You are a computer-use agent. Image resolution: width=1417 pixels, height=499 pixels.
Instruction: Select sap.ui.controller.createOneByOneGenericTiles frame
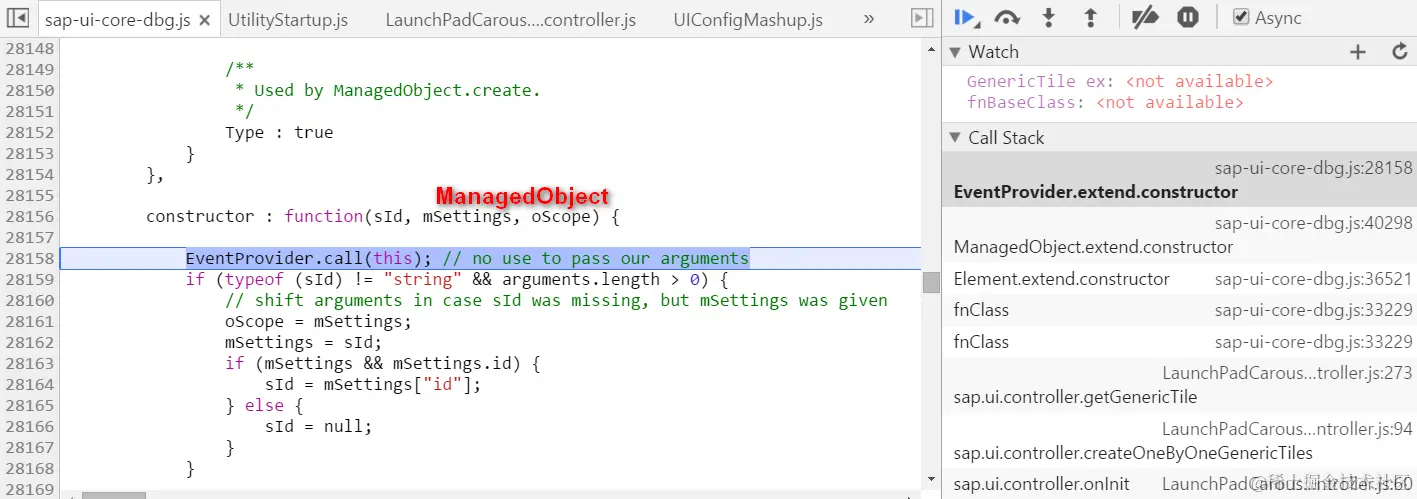coord(1179,441)
